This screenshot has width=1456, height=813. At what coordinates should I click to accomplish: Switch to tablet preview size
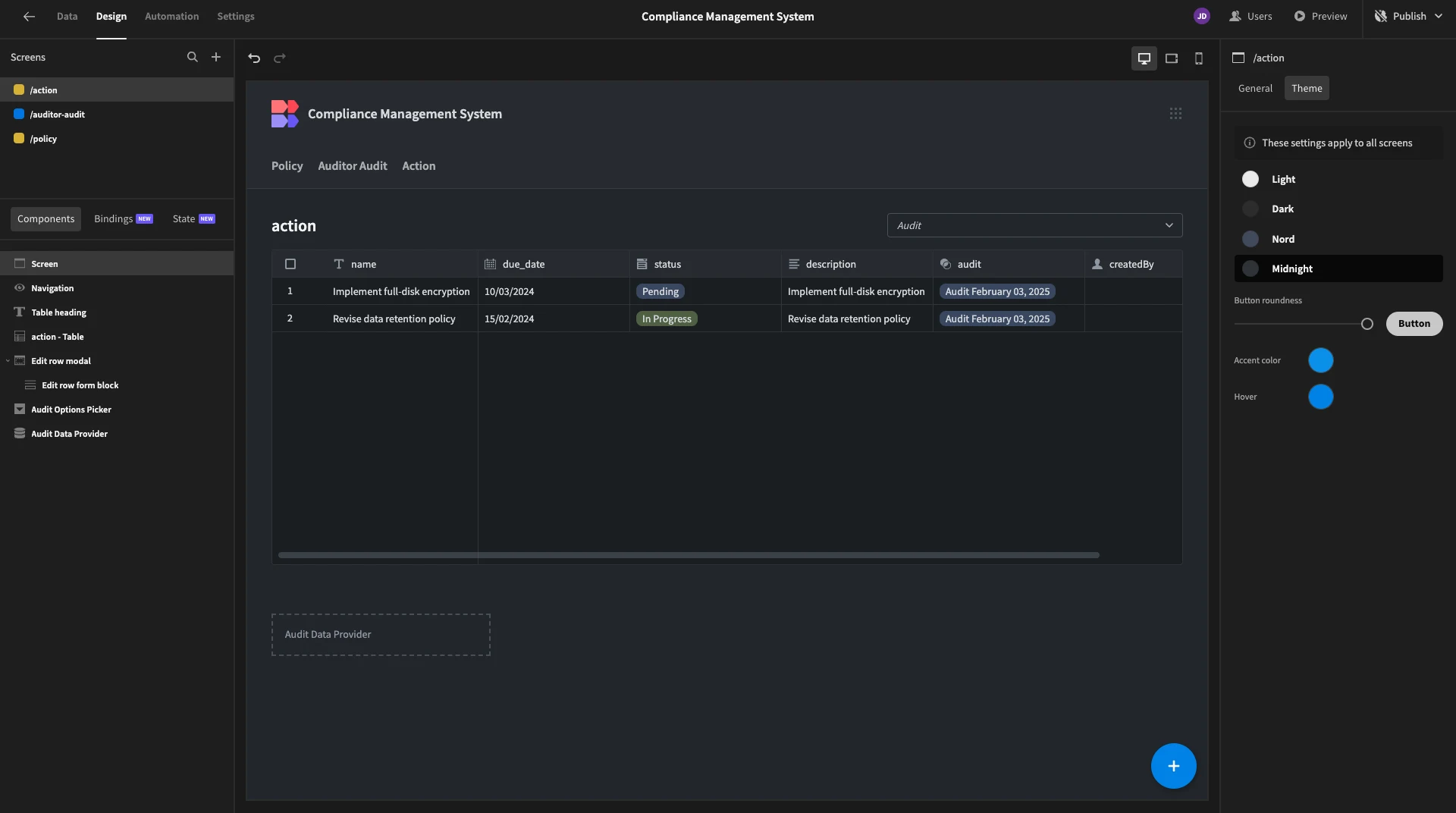tap(1172, 58)
